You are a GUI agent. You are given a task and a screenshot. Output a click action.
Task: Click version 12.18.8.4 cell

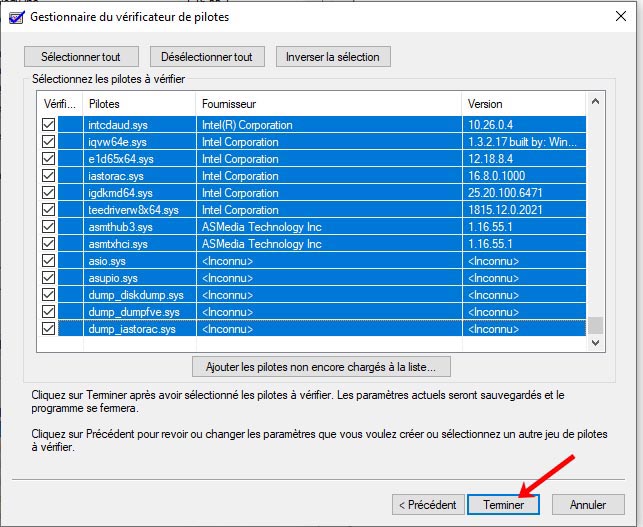(490, 159)
